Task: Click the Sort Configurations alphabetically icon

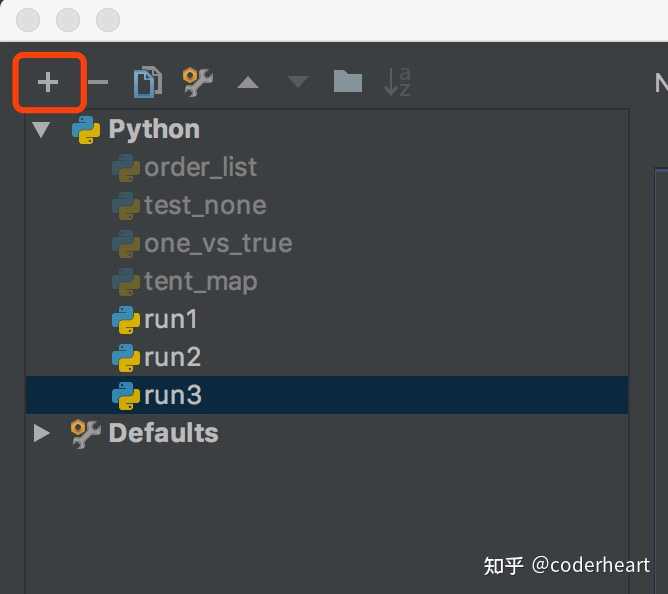Action: coord(397,83)
